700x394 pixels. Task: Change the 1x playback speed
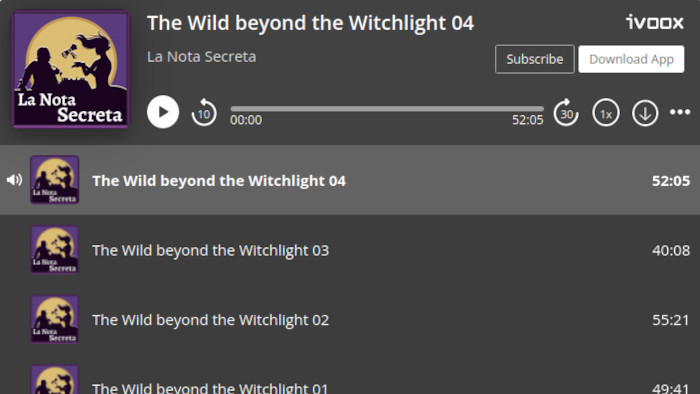[x=606, y=113]
